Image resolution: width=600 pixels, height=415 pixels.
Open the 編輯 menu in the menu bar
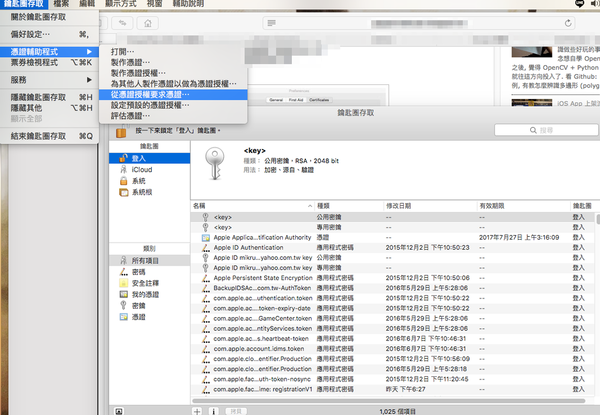87,4
